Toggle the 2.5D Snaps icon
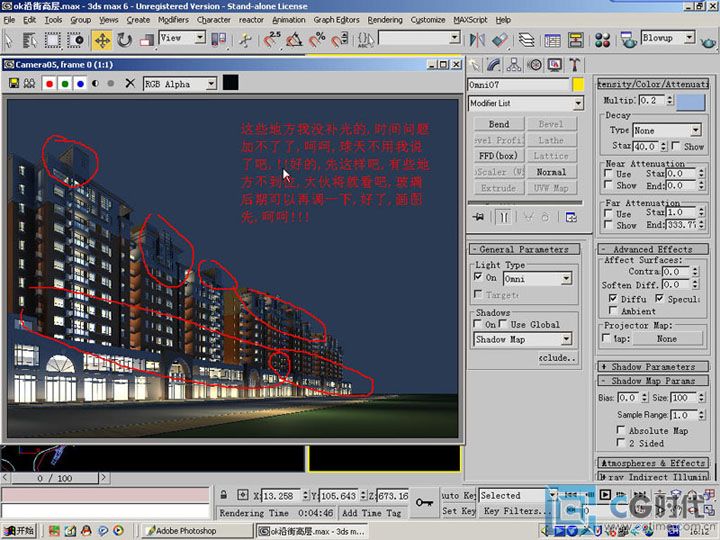Screen dimensions: 720x540 pos(272,40)
